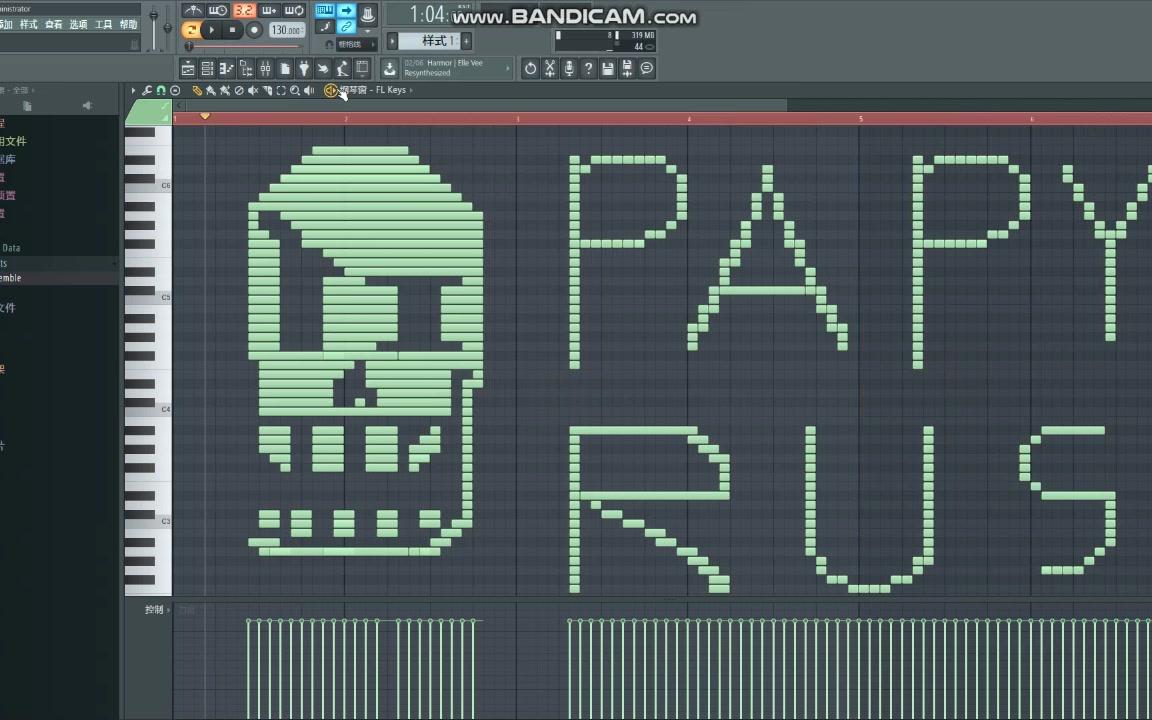The height and width of the screenshot is (720, 1152).
Task: Select the Delete tool
Action: click(239, 90)
